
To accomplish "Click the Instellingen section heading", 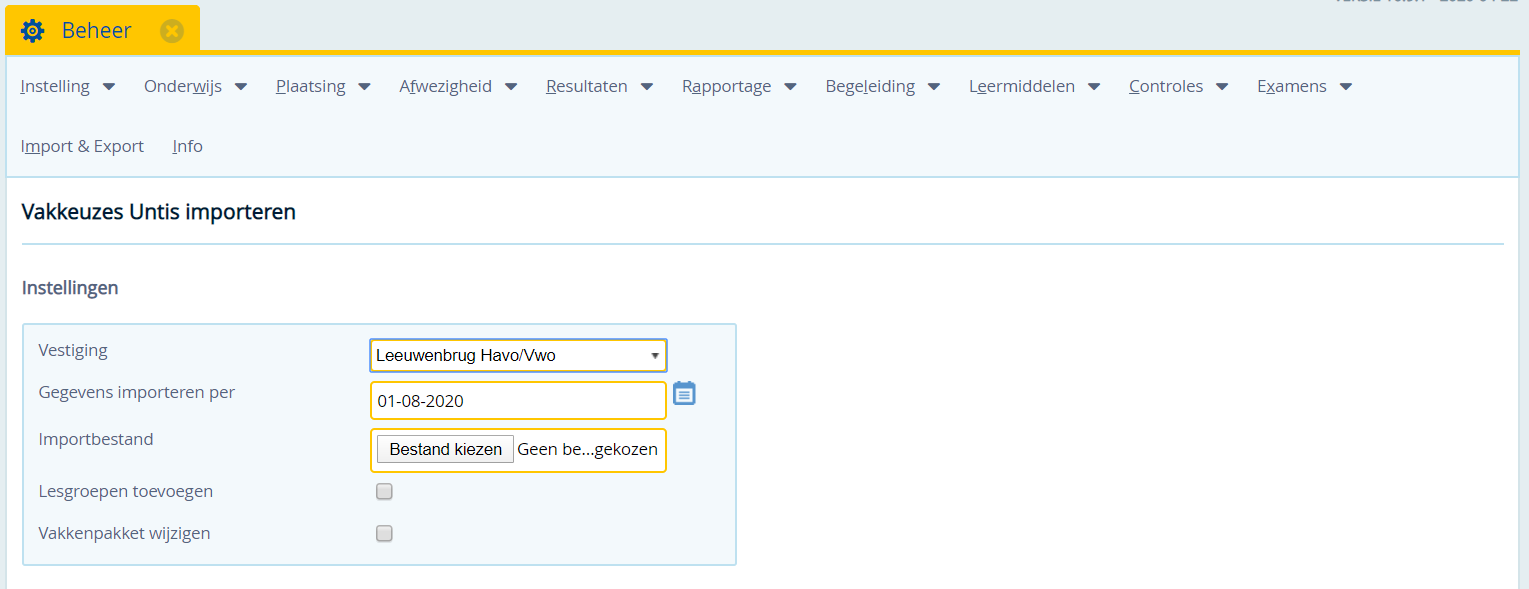I will point(70,288).
